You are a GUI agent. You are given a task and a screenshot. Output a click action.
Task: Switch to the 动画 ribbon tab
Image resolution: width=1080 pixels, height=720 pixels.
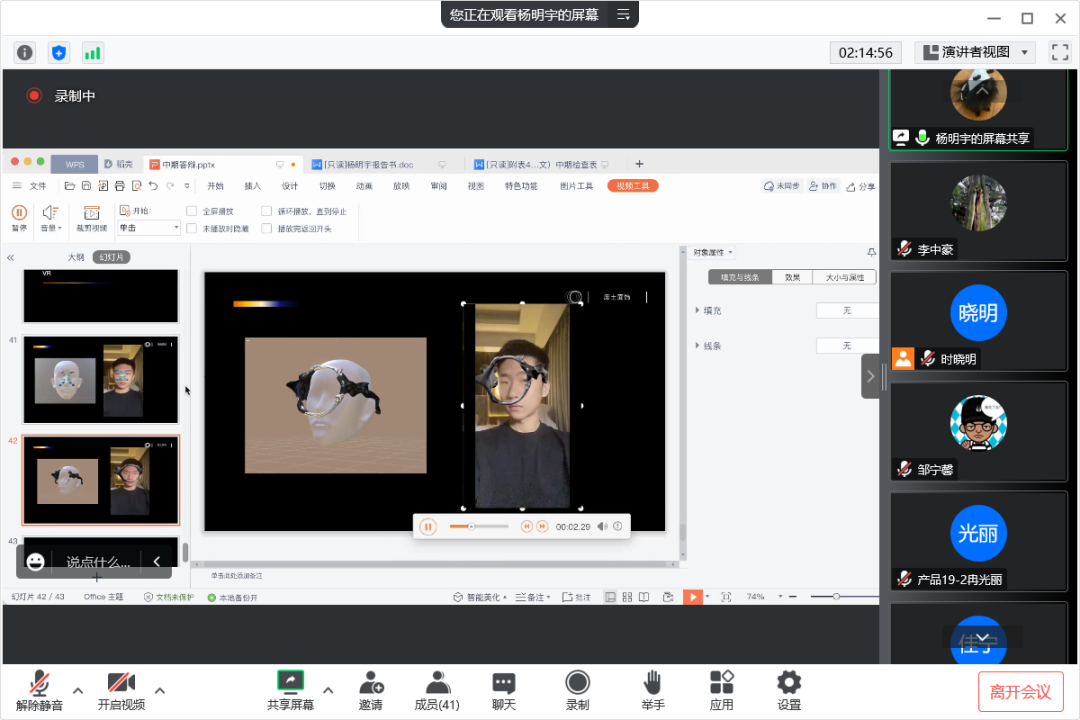[x=364, y=186]
